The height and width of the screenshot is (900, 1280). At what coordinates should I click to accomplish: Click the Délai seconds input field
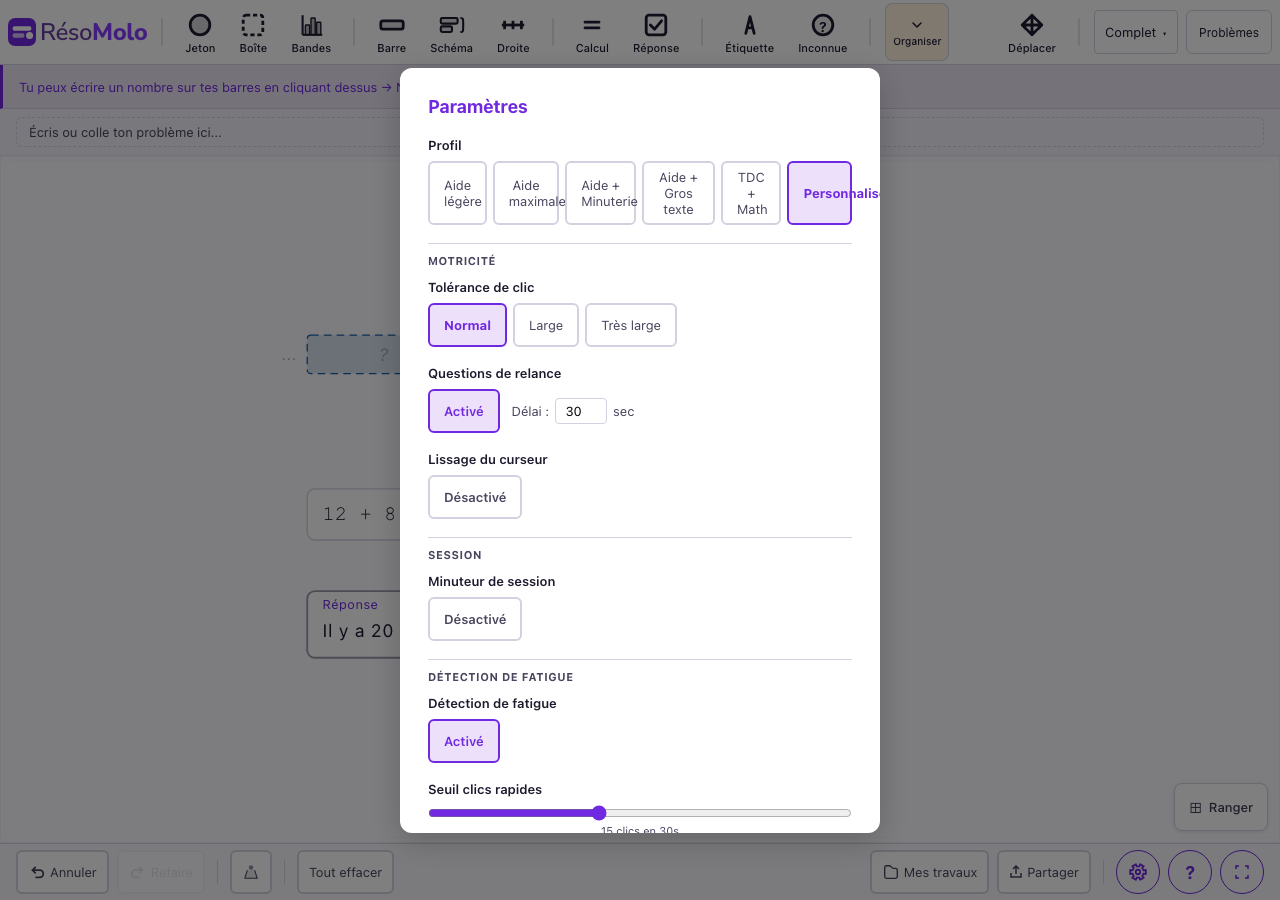point(580,411)
